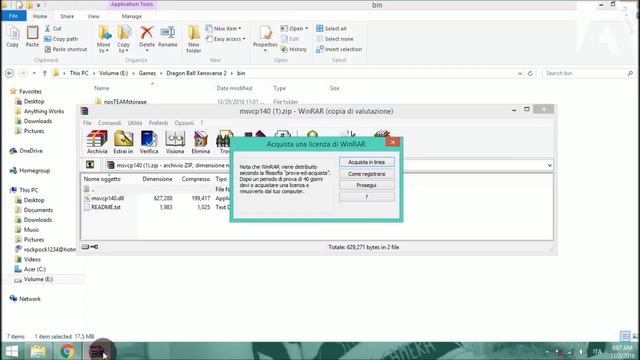640x360 pixels.
Task: Expand the Open button dropdown
Action: tap(307, 29)
